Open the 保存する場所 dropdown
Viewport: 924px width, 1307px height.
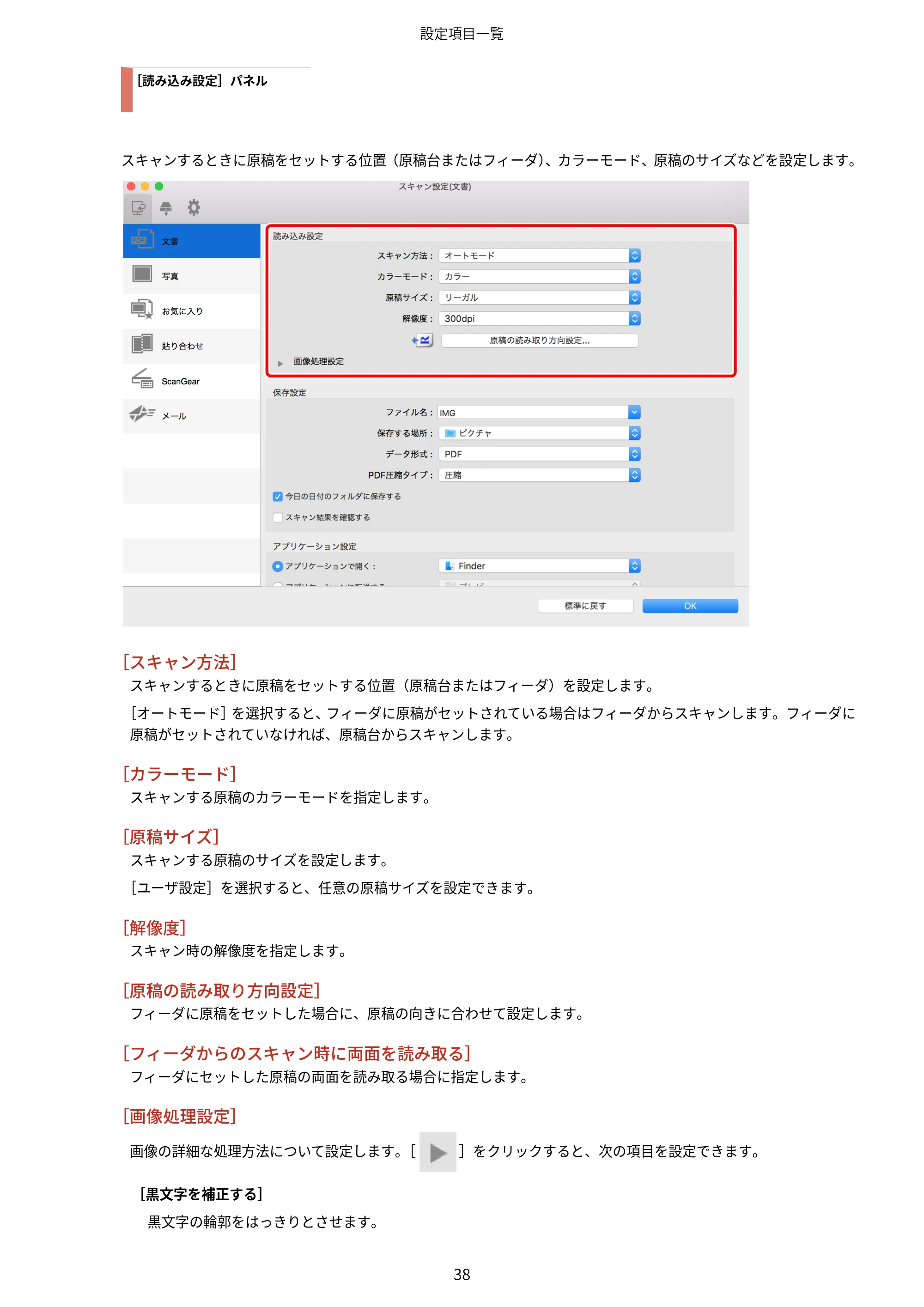539,433
